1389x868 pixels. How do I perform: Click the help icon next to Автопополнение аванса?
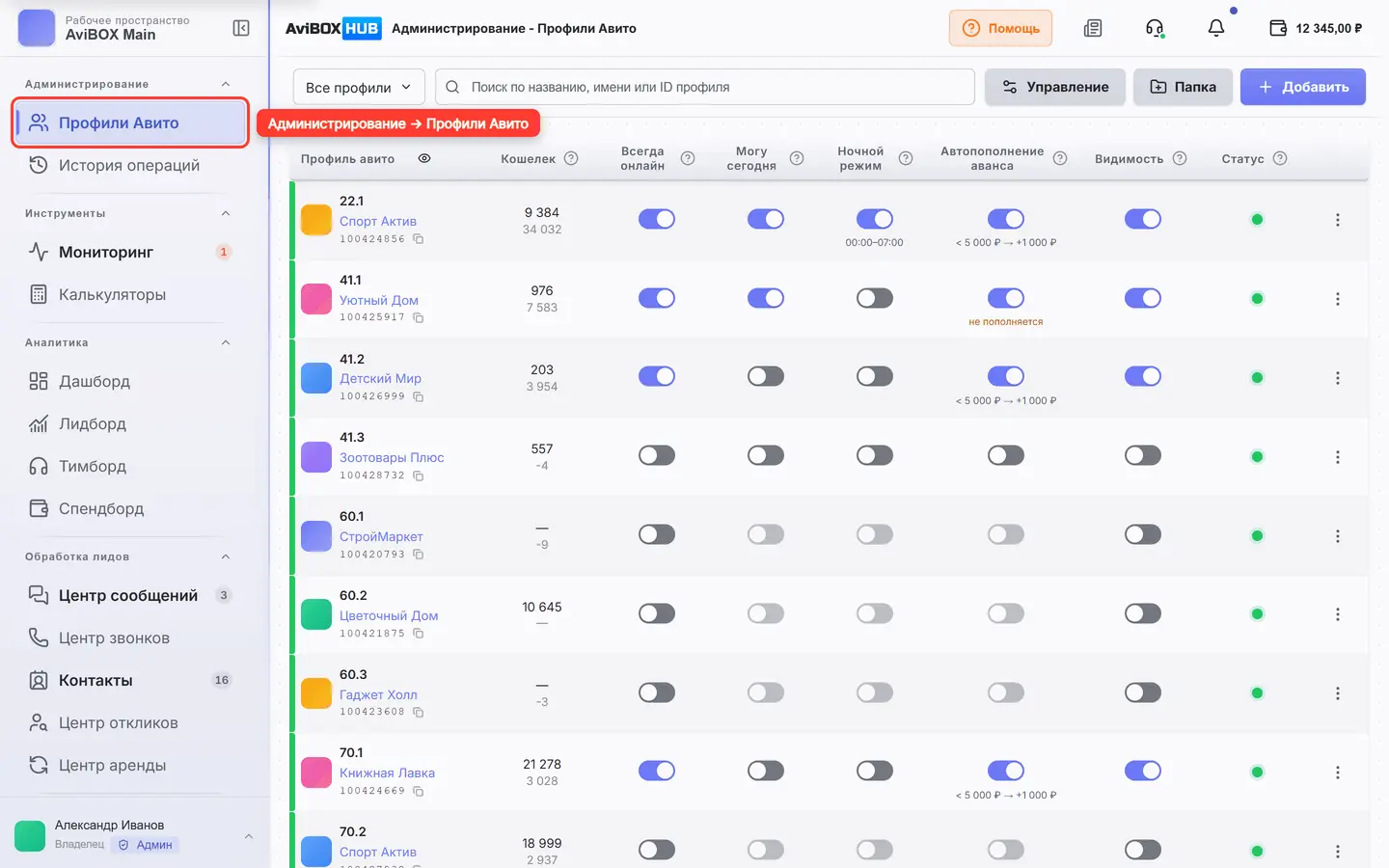[1060, 158]
